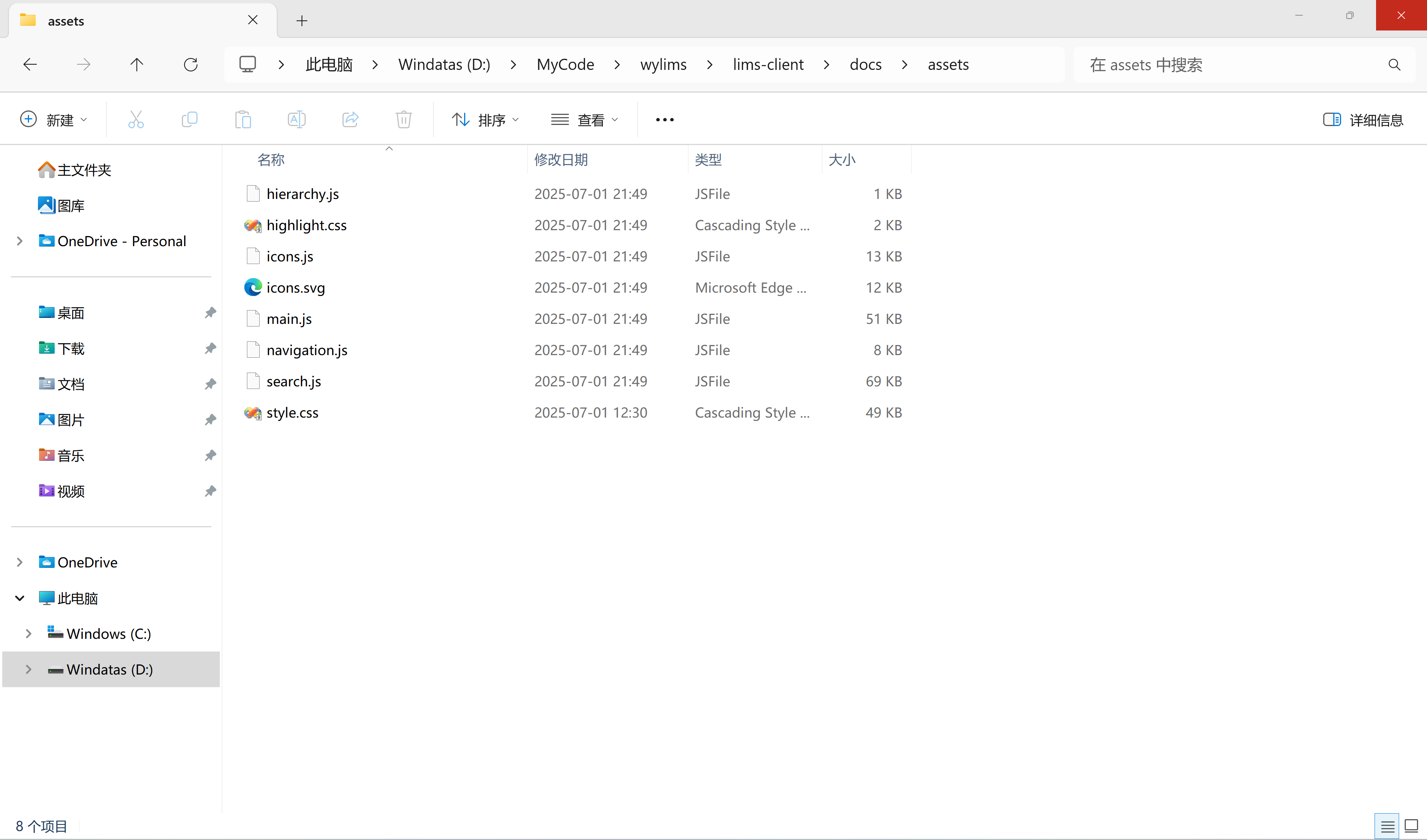
Task: Click the Copy icon in the toolbar
Action: (x=190, y=119)
